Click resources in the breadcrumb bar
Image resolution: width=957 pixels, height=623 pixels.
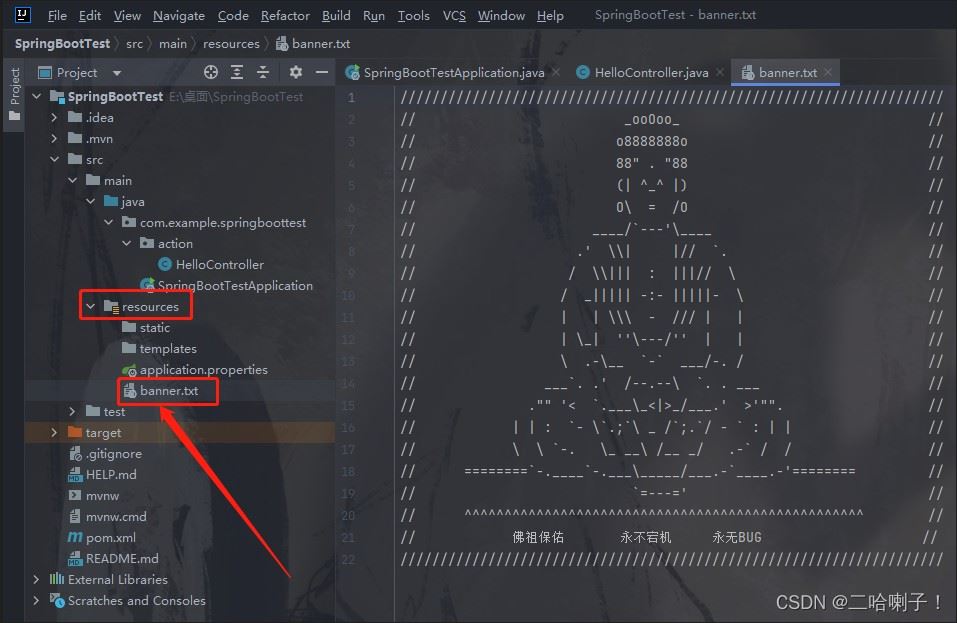[231, 43]
